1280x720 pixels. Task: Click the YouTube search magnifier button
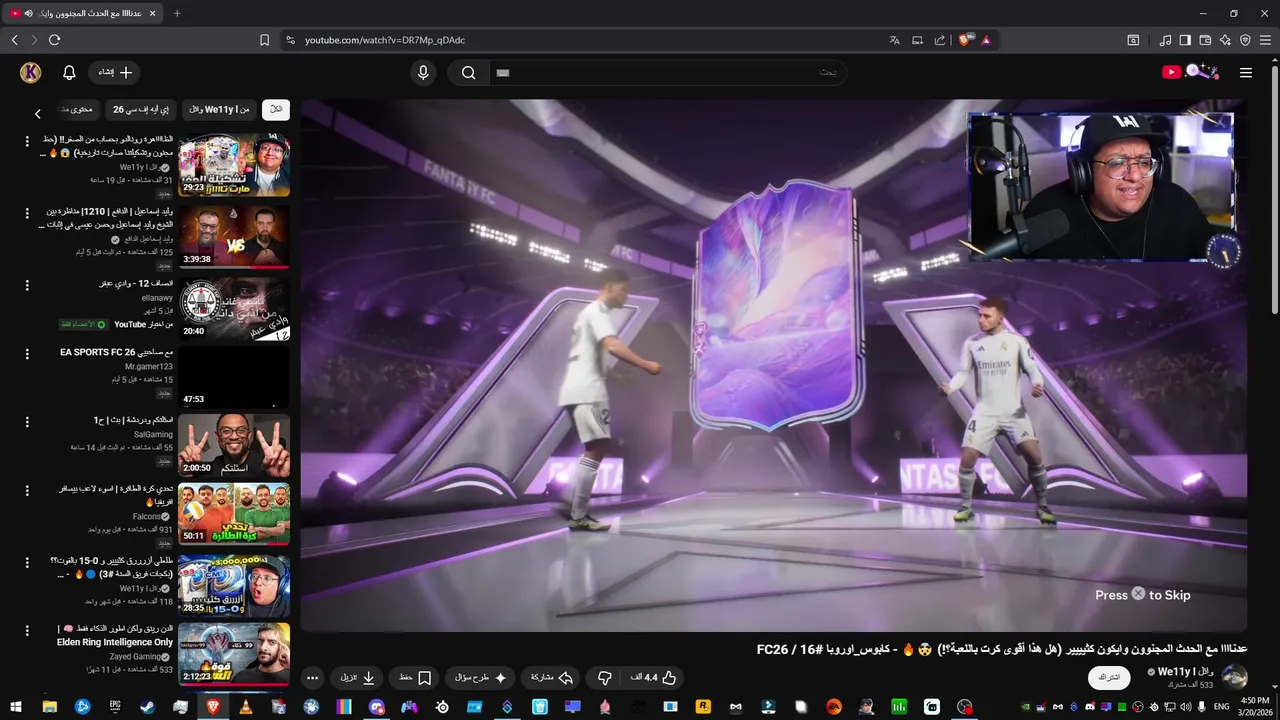click(468, 72)
